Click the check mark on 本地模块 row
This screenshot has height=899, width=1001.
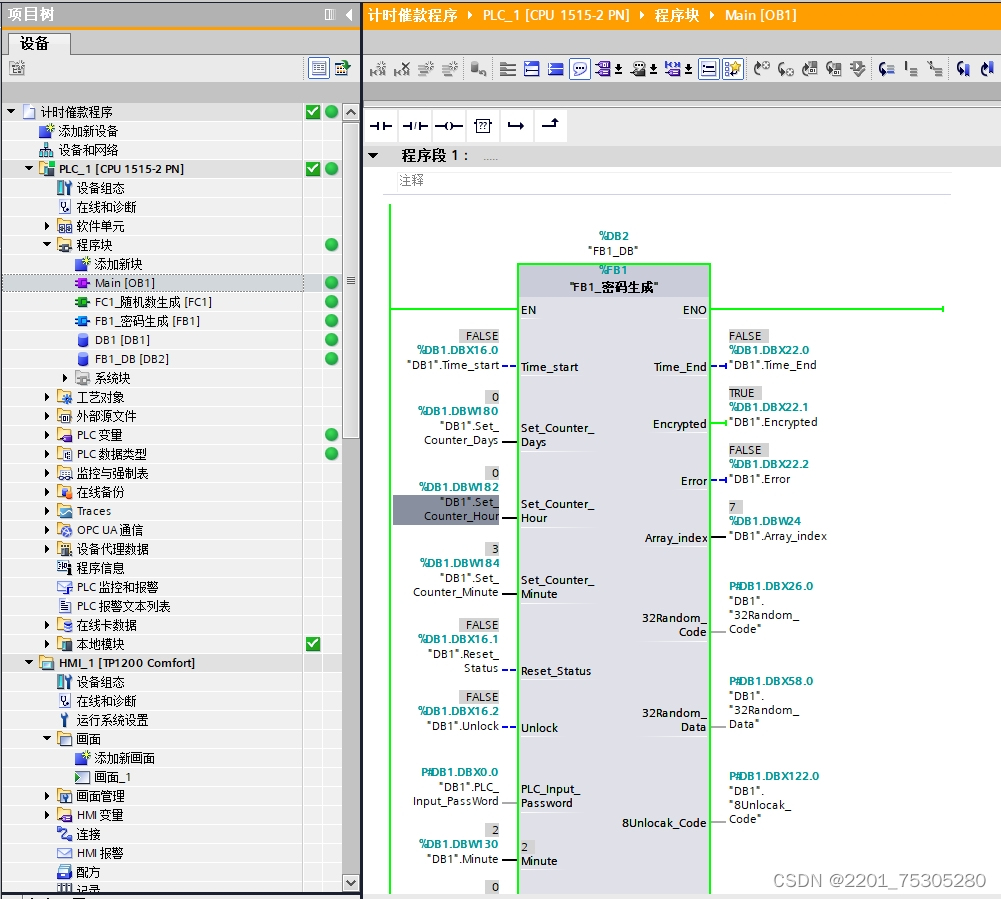[x=313, y=644]
